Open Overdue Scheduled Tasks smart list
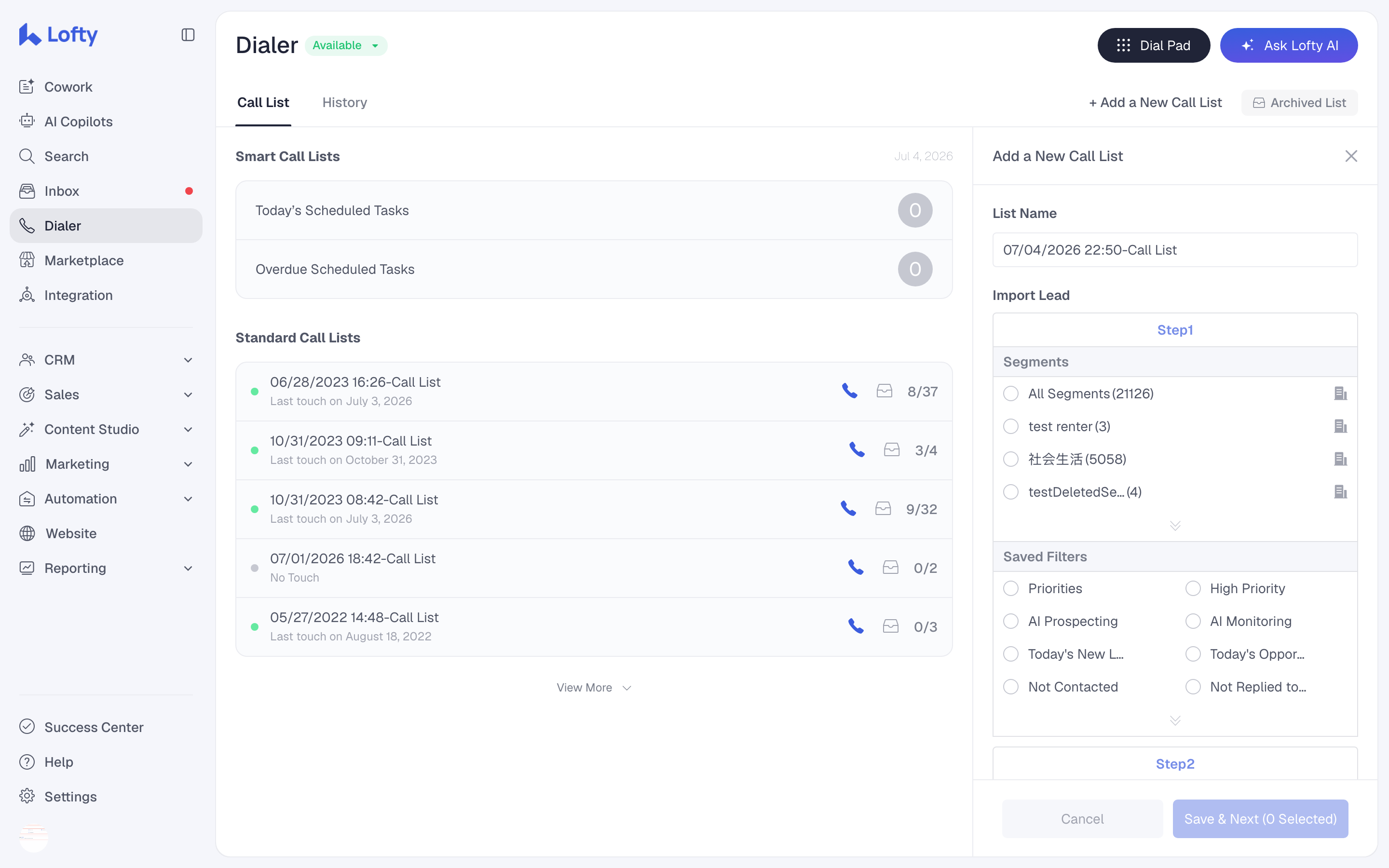 click(594, 269)
